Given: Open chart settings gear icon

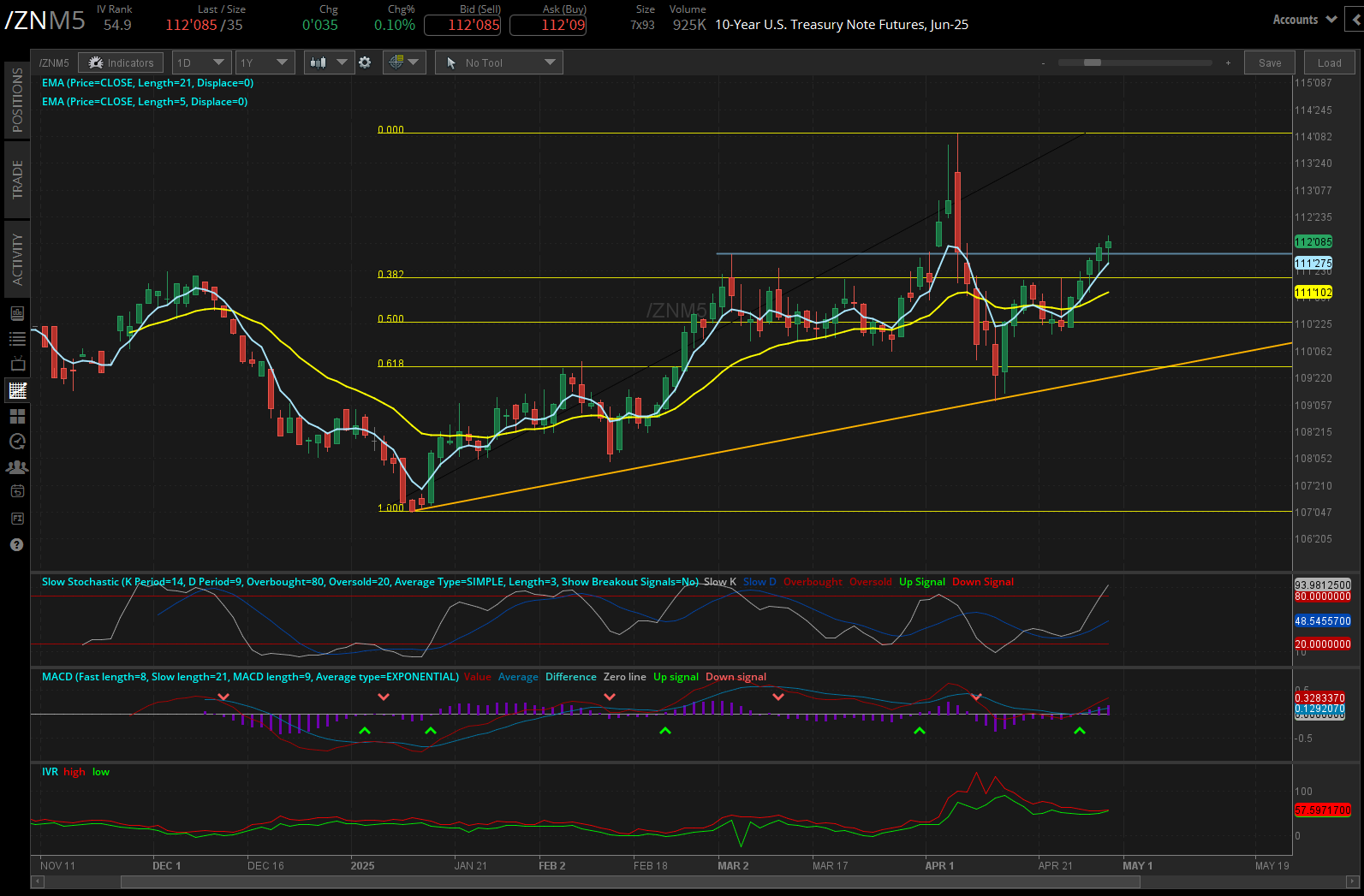Looking at the screenshot, I should 365,62.
